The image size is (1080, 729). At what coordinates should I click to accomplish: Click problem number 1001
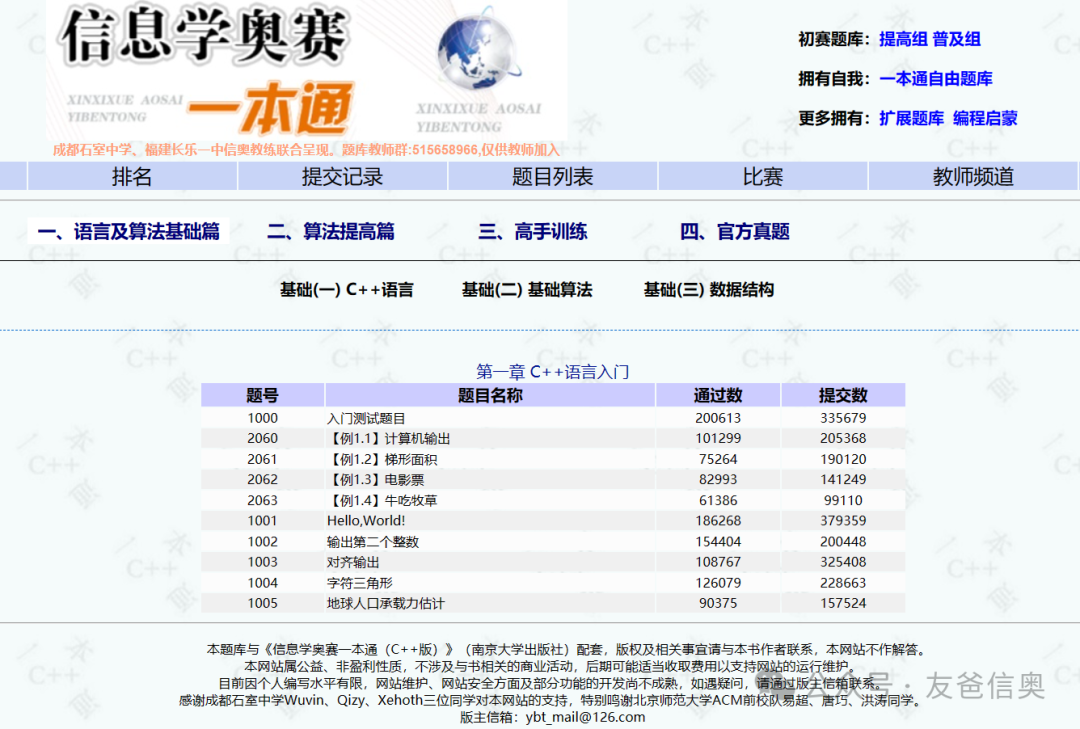tap(262, 521)
